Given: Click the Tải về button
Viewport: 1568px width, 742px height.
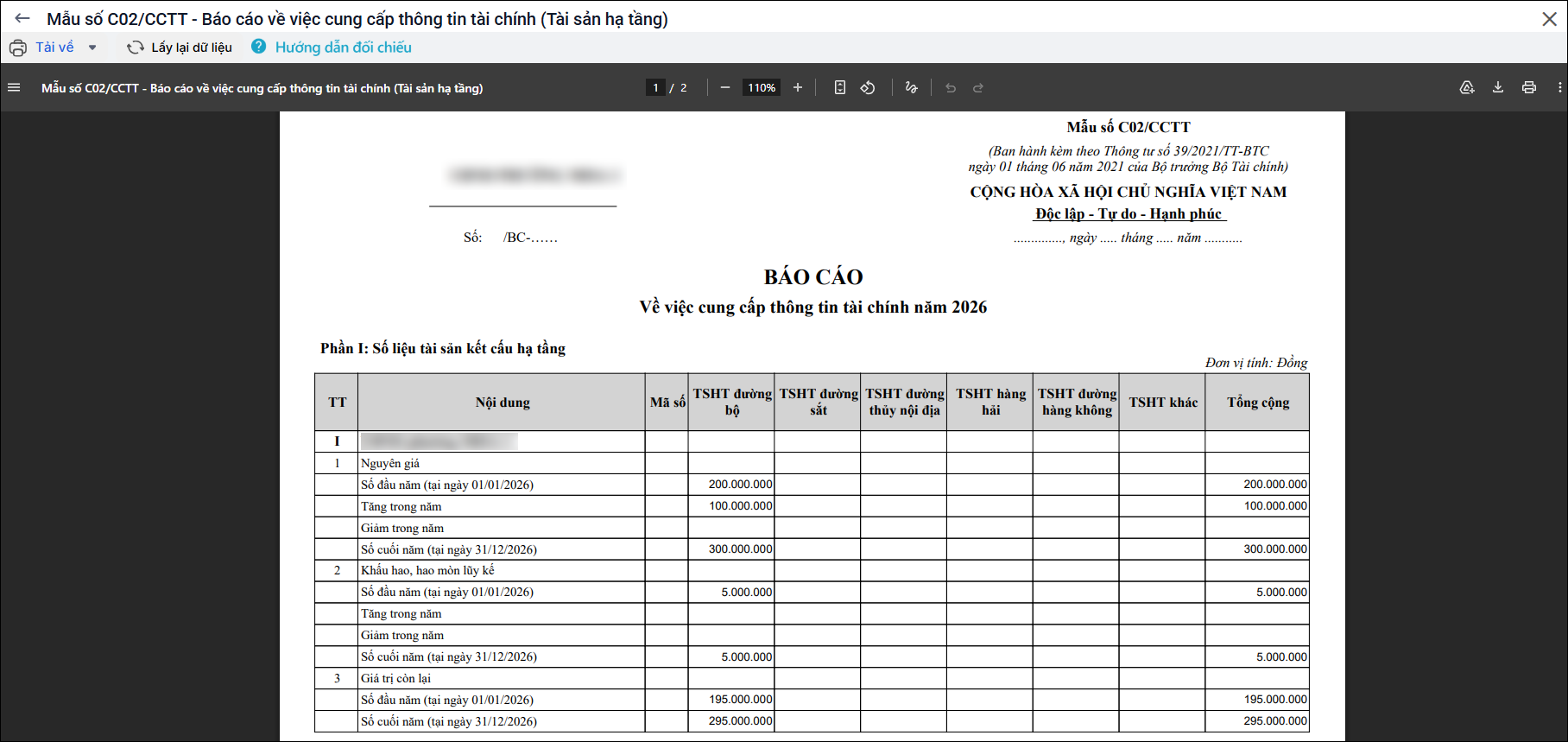Looking at the screenshot, I should pyautogui.click(x=54, y=48).
